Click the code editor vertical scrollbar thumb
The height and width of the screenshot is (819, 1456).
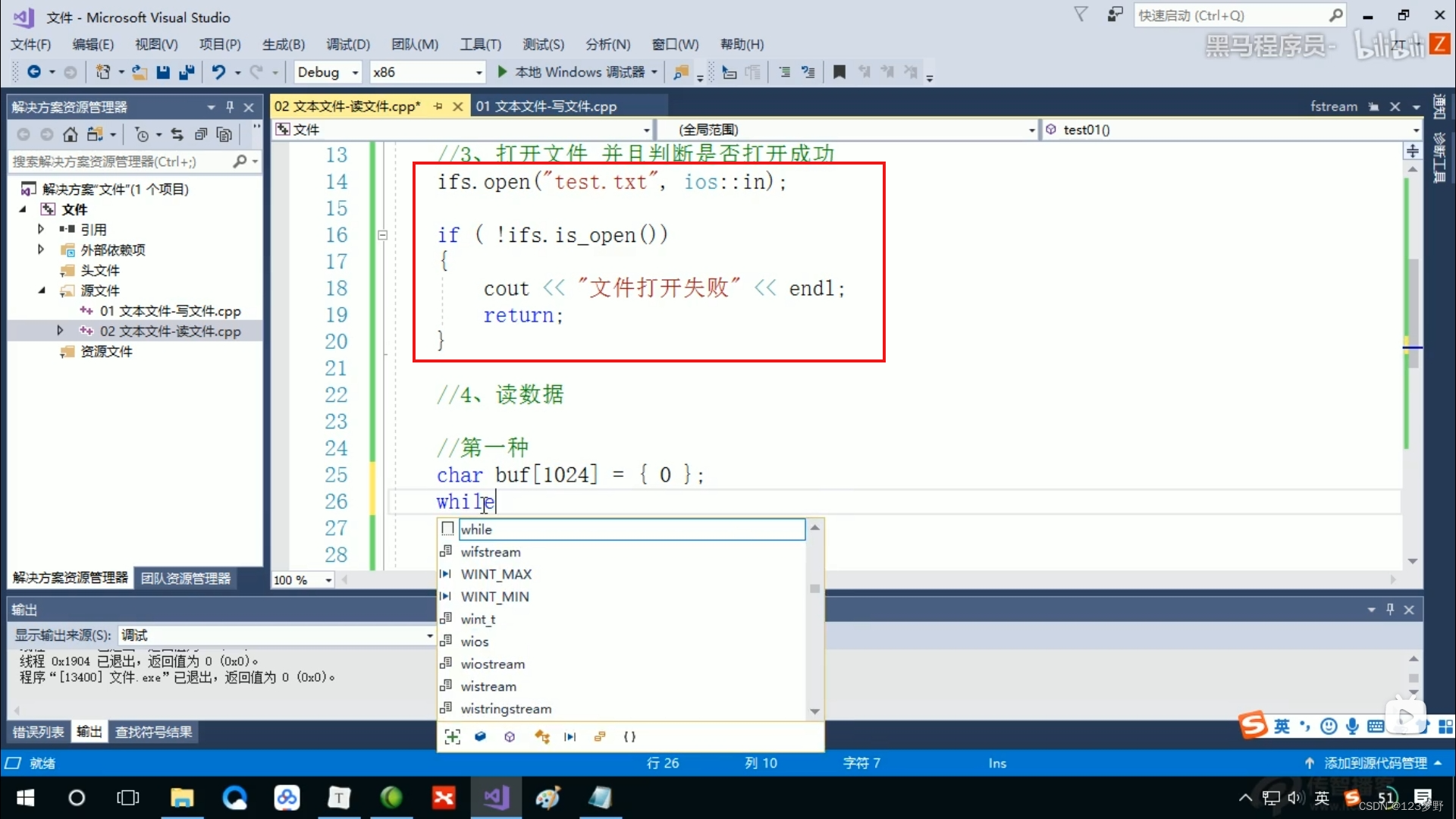pos(1413,312)
